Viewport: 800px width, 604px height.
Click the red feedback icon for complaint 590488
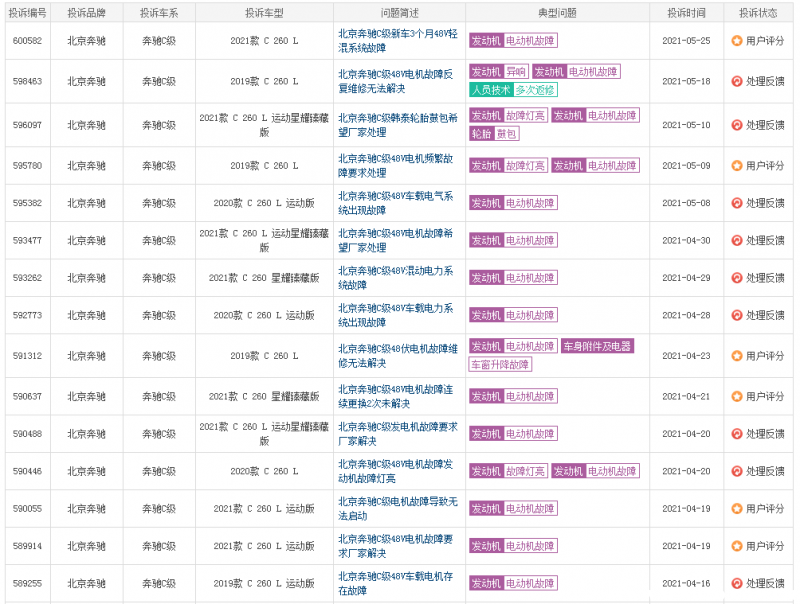[737, 434]
